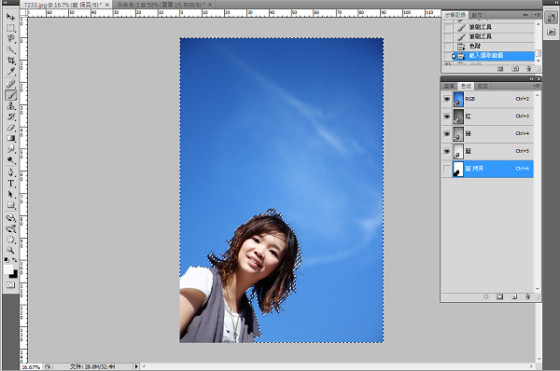The height and width of the screenshot is (371, 560).
Task: Create new document from current state
Action: click(x=500, y=69)
